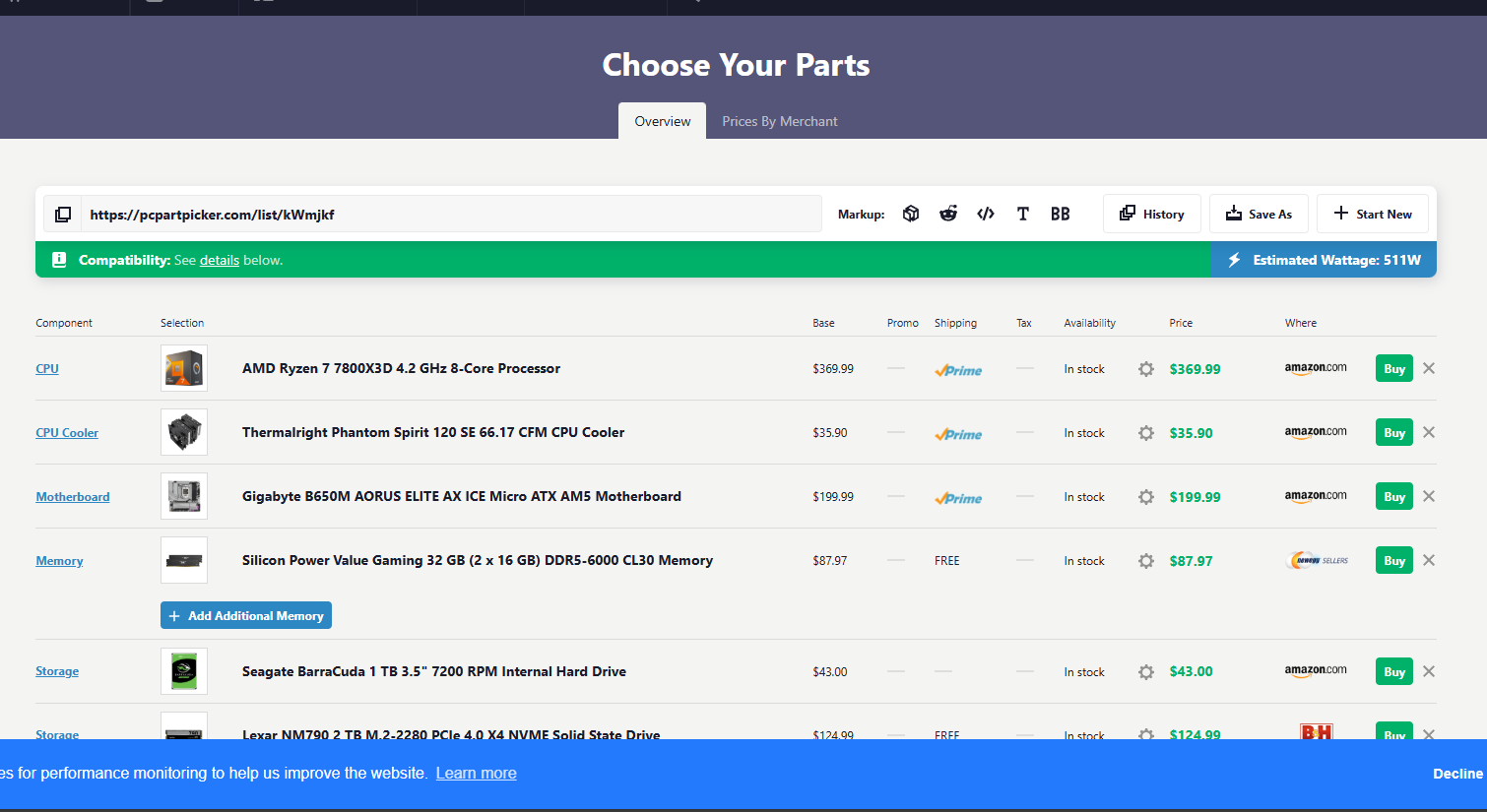The height and width of the screenshot is (812, 1487).
Task: Open Silicon Power Value Gaming product name
Action: (x=478, y=560)
